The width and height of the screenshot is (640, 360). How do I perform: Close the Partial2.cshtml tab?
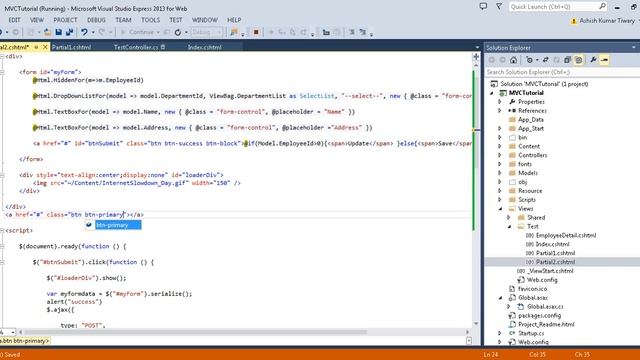click(x=45, y=47)
